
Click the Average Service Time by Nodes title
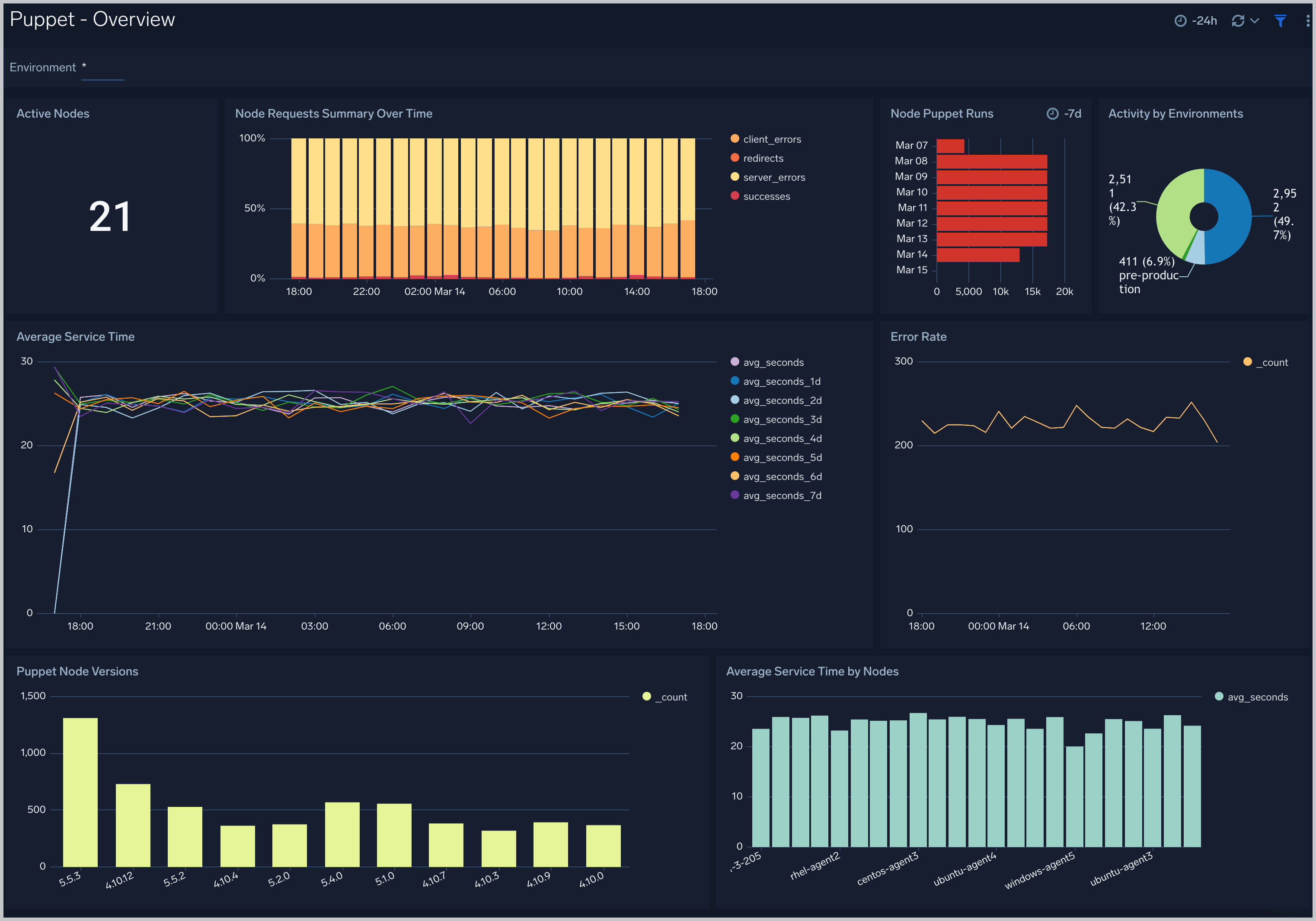pos(812,671)
